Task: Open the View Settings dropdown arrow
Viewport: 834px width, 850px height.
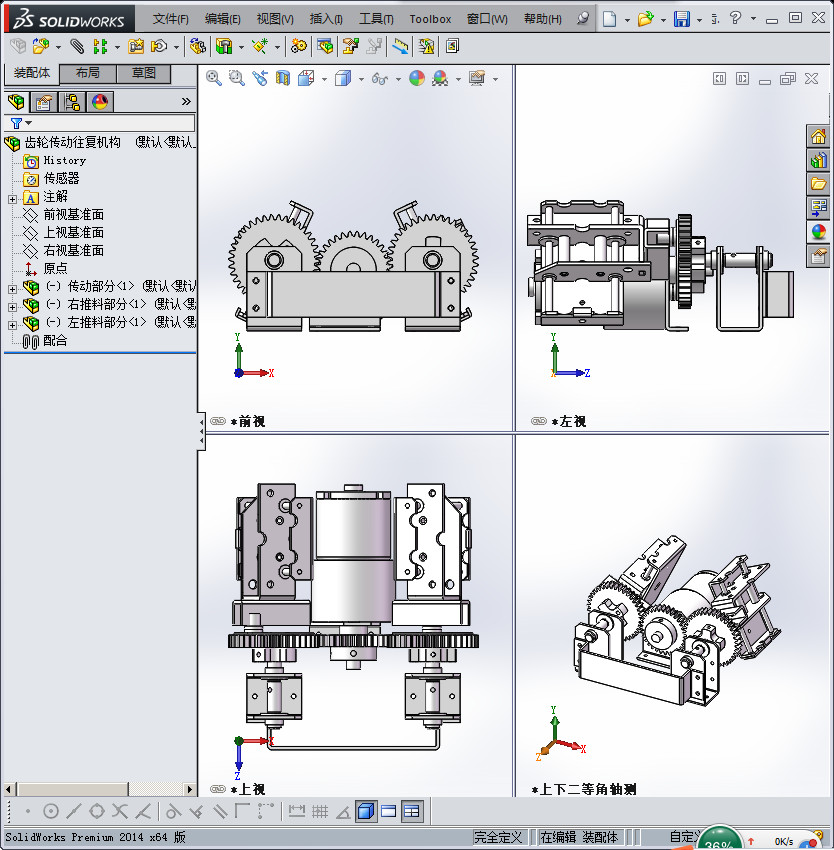Action: click(495, 79)
